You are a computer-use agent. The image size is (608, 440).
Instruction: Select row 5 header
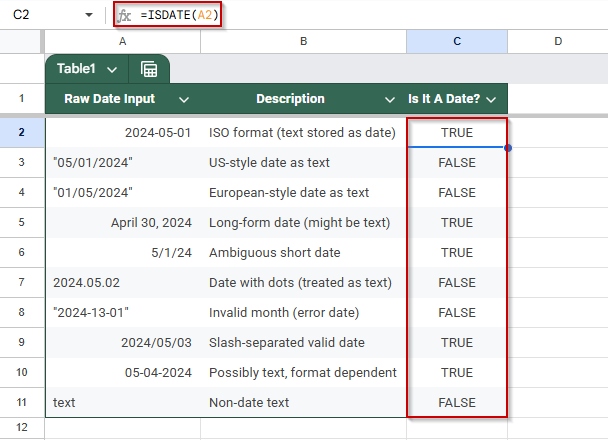point(22,223)
